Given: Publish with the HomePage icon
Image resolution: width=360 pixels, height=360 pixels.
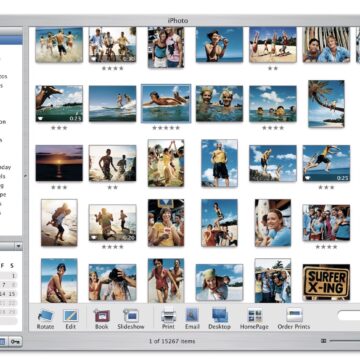Looking at the screenshot, I should 255,315.
